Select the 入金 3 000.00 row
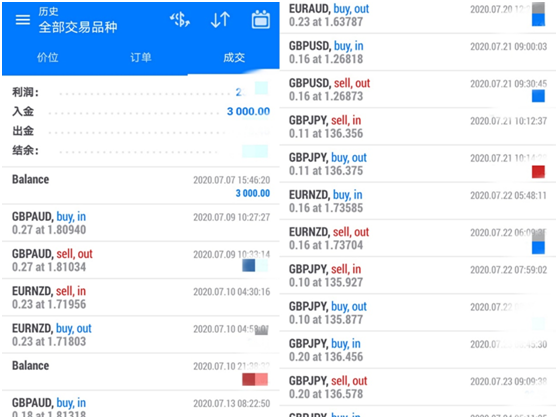The image size is (558, 419). point(141,112)
